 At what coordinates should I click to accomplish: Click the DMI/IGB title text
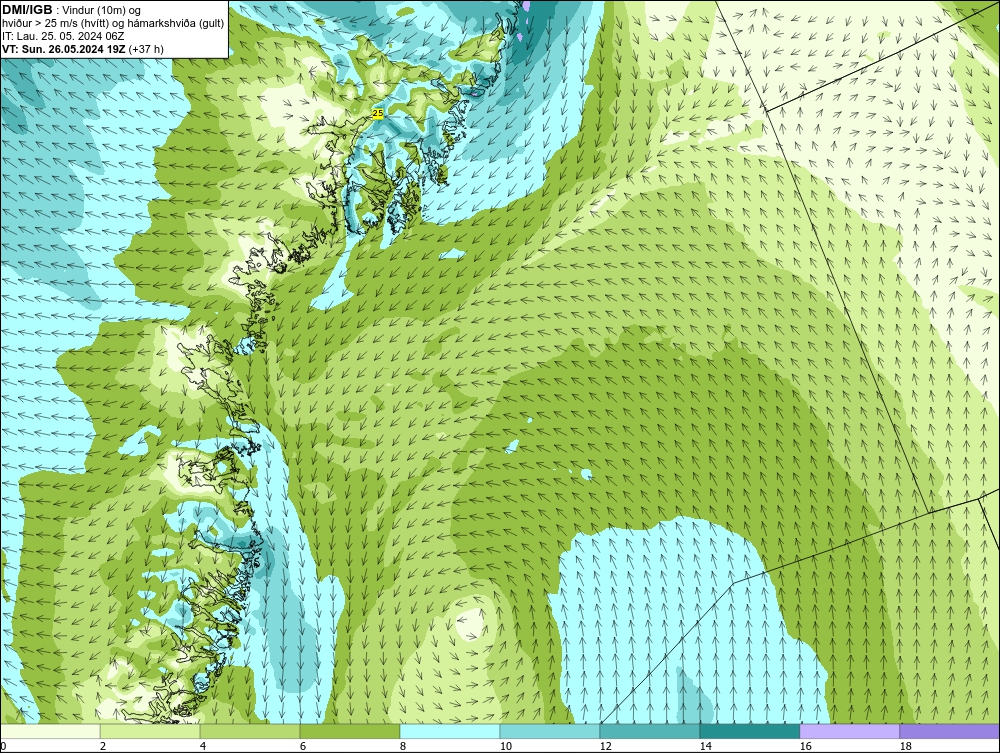point(27,10)
